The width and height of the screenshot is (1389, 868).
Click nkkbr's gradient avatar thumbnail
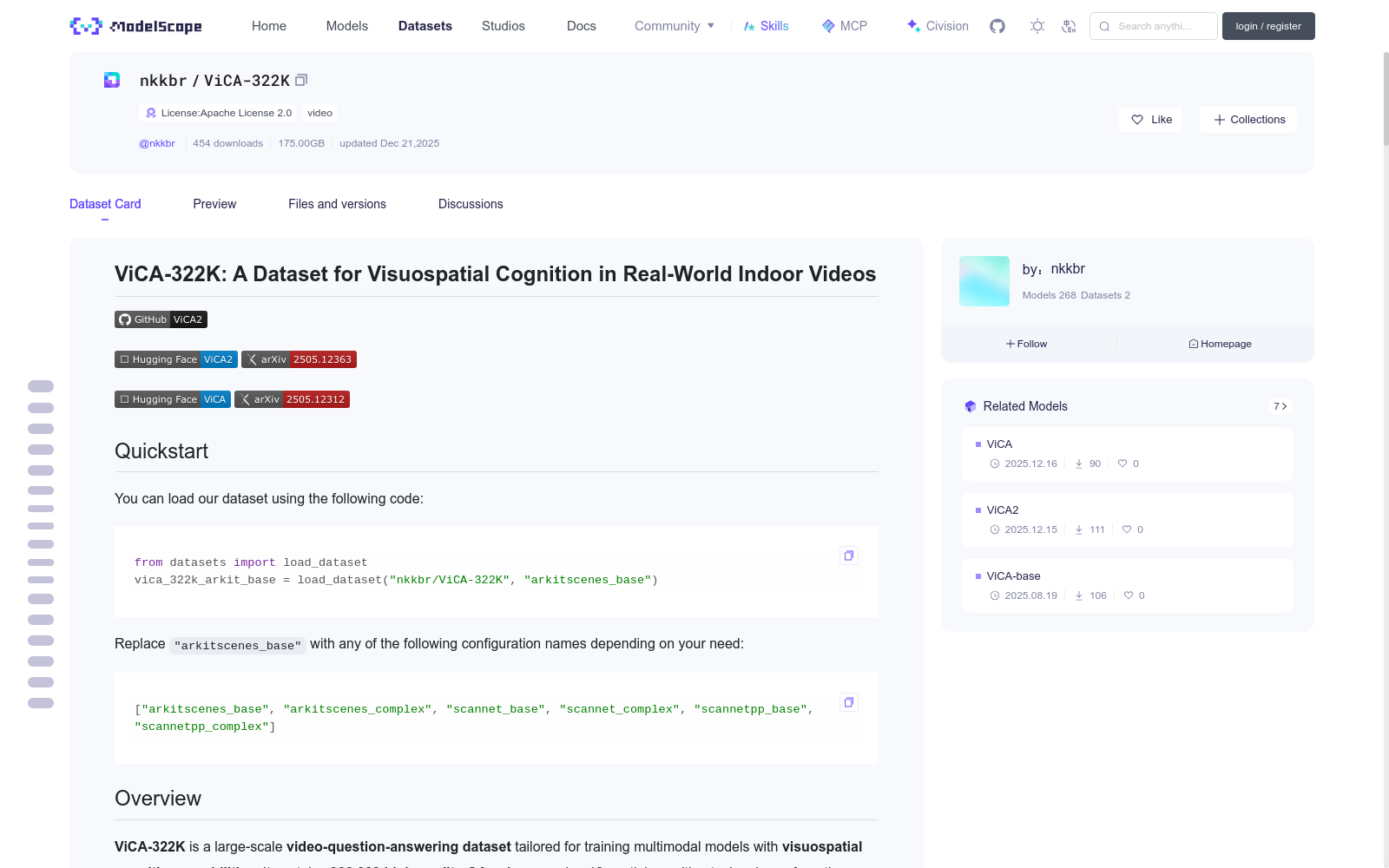pyautogui.click(x=984, y=281)
